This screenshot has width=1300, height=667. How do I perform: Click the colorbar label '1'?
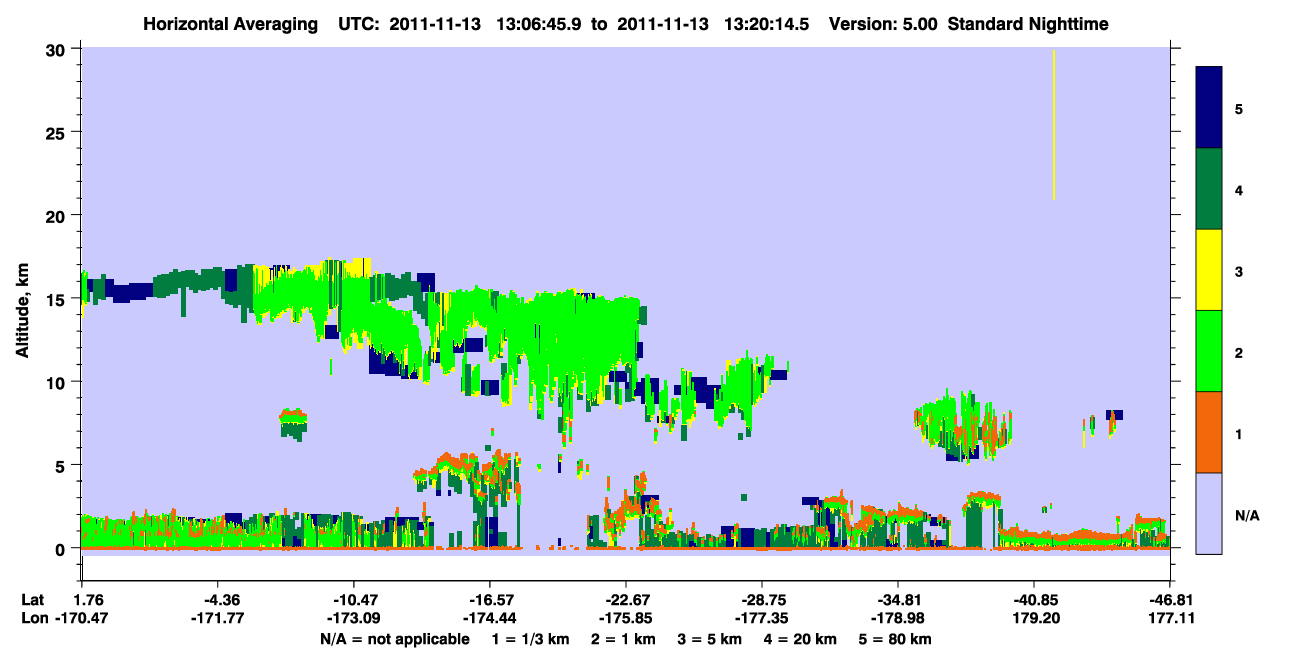1238,433
